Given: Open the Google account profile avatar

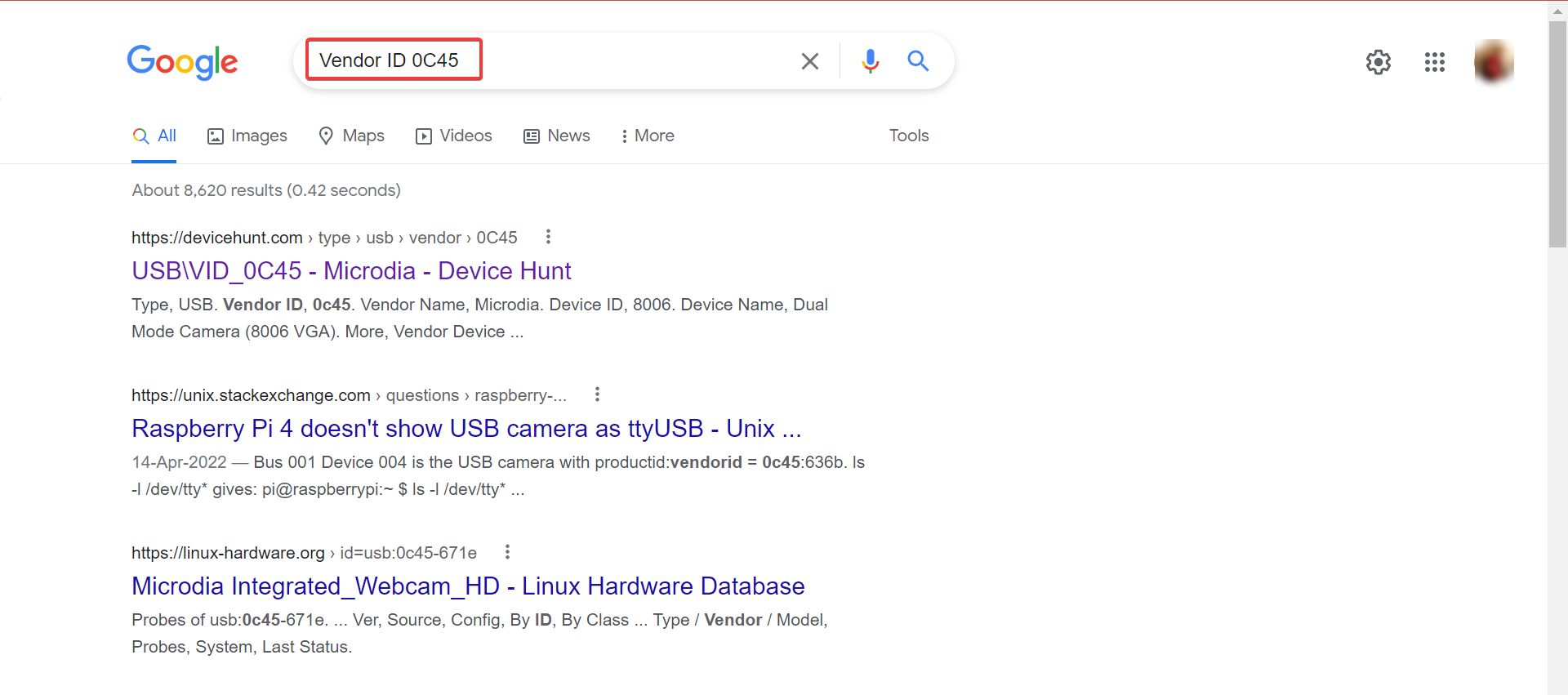Looking at the screenshot, I should click(1493, 62).
